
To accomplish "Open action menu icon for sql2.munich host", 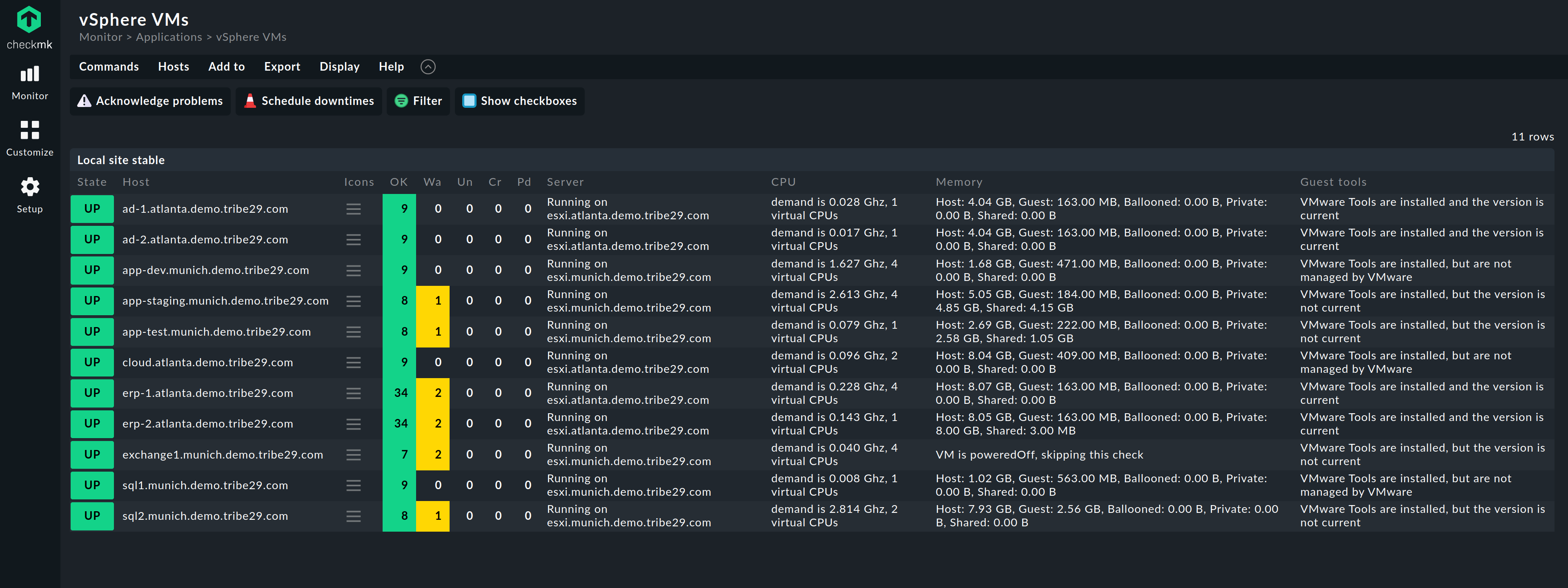I will [x=354, y=516].
